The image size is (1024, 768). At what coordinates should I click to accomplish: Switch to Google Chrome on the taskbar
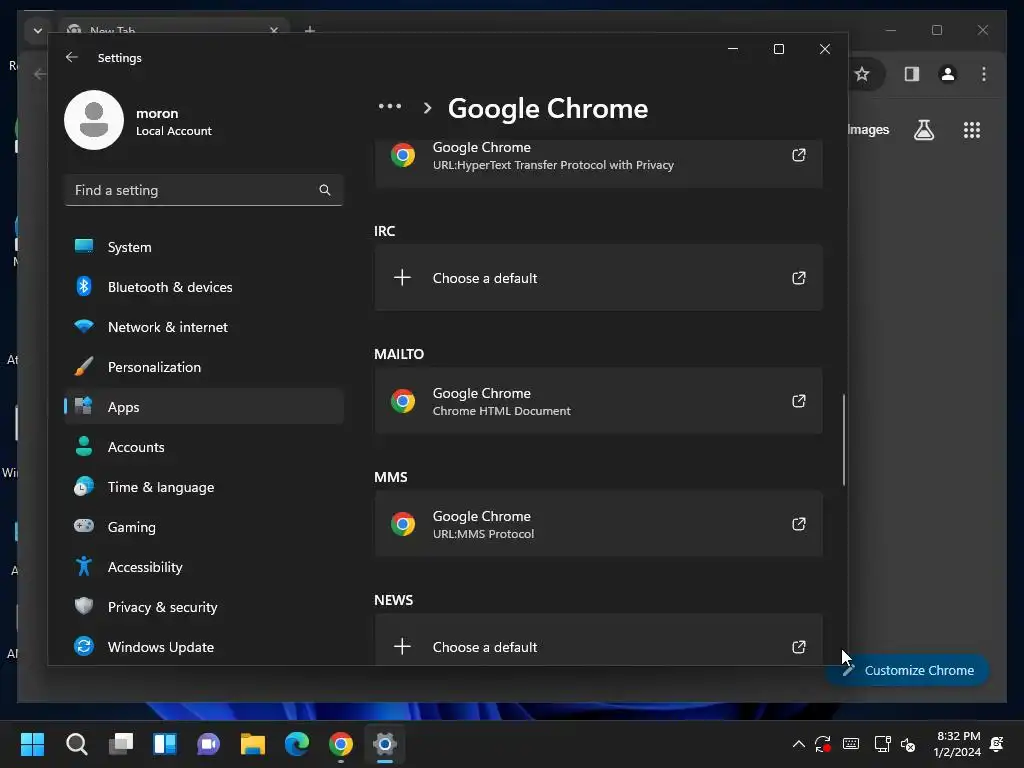[341, 744]
